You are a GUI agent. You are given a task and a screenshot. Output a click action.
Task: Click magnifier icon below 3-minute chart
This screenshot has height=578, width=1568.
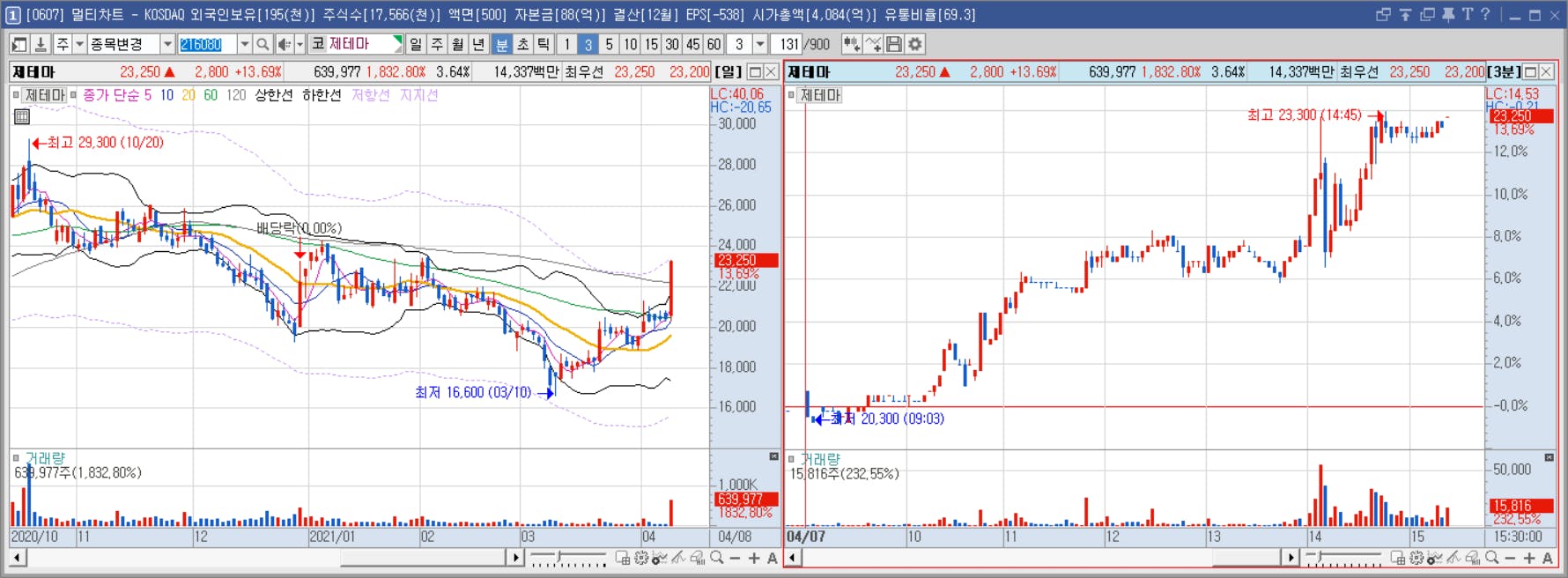[x=1491, y=558]
